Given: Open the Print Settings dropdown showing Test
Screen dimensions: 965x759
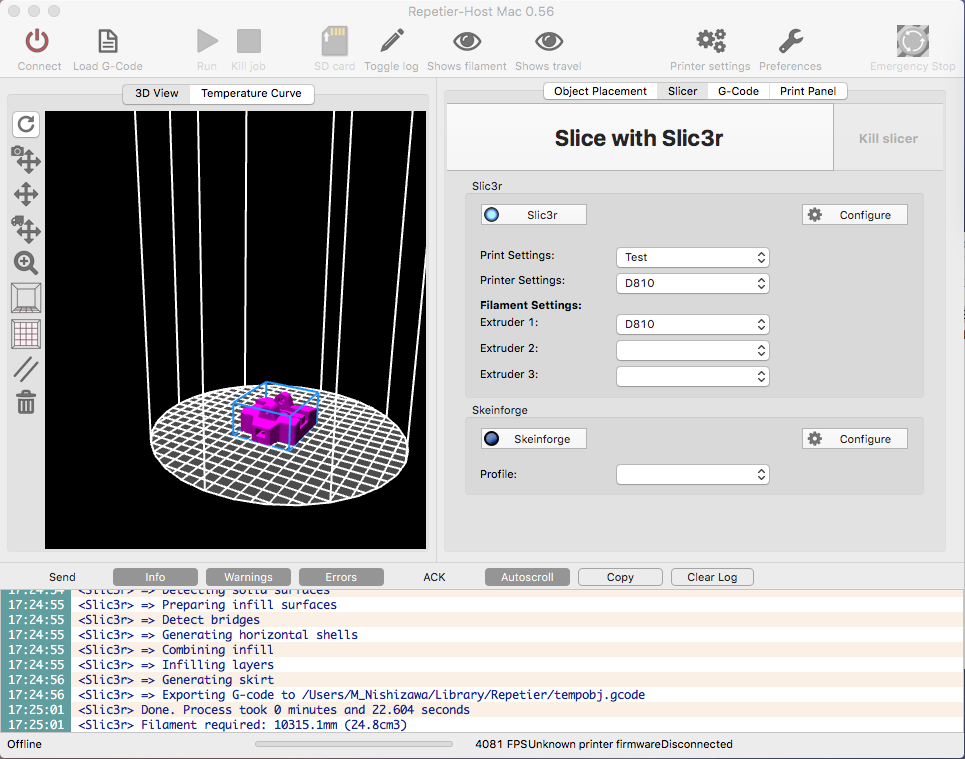Looking at the screenshot, I should click(692, 257).
